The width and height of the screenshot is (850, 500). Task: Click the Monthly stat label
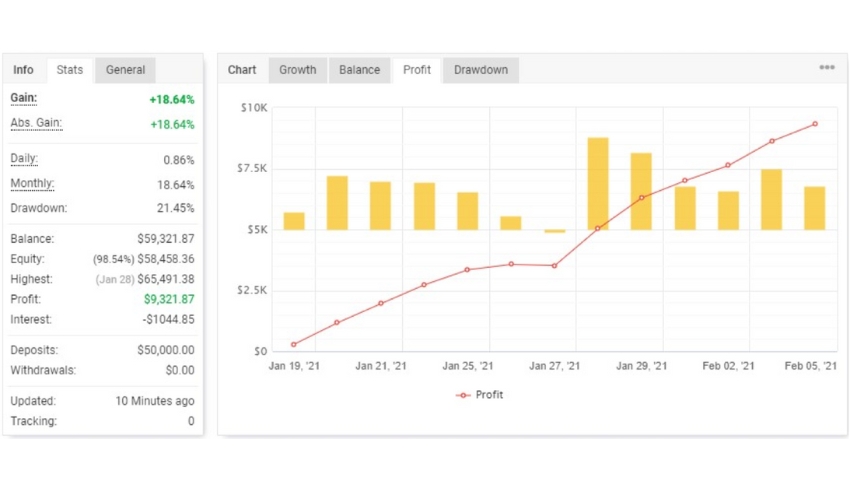click(x=32, y=184)
